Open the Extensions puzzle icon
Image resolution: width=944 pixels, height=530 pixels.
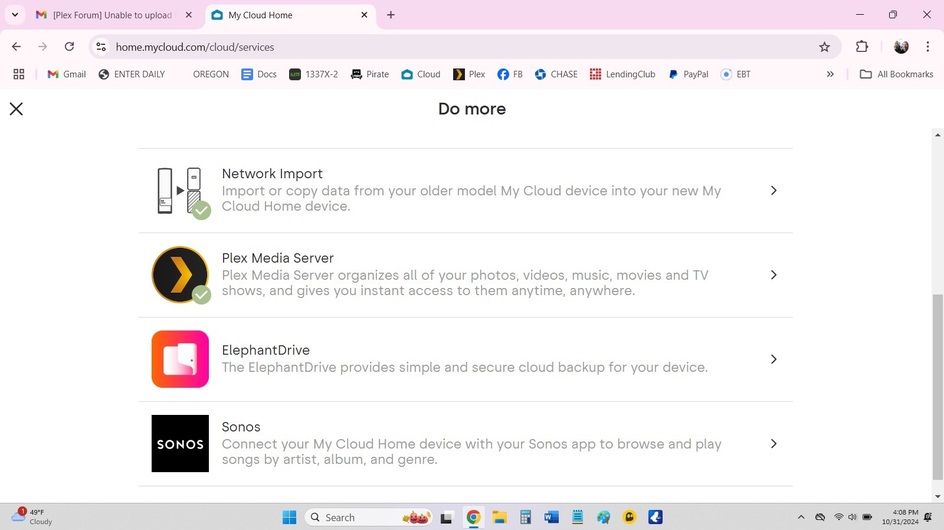(862, 46)
